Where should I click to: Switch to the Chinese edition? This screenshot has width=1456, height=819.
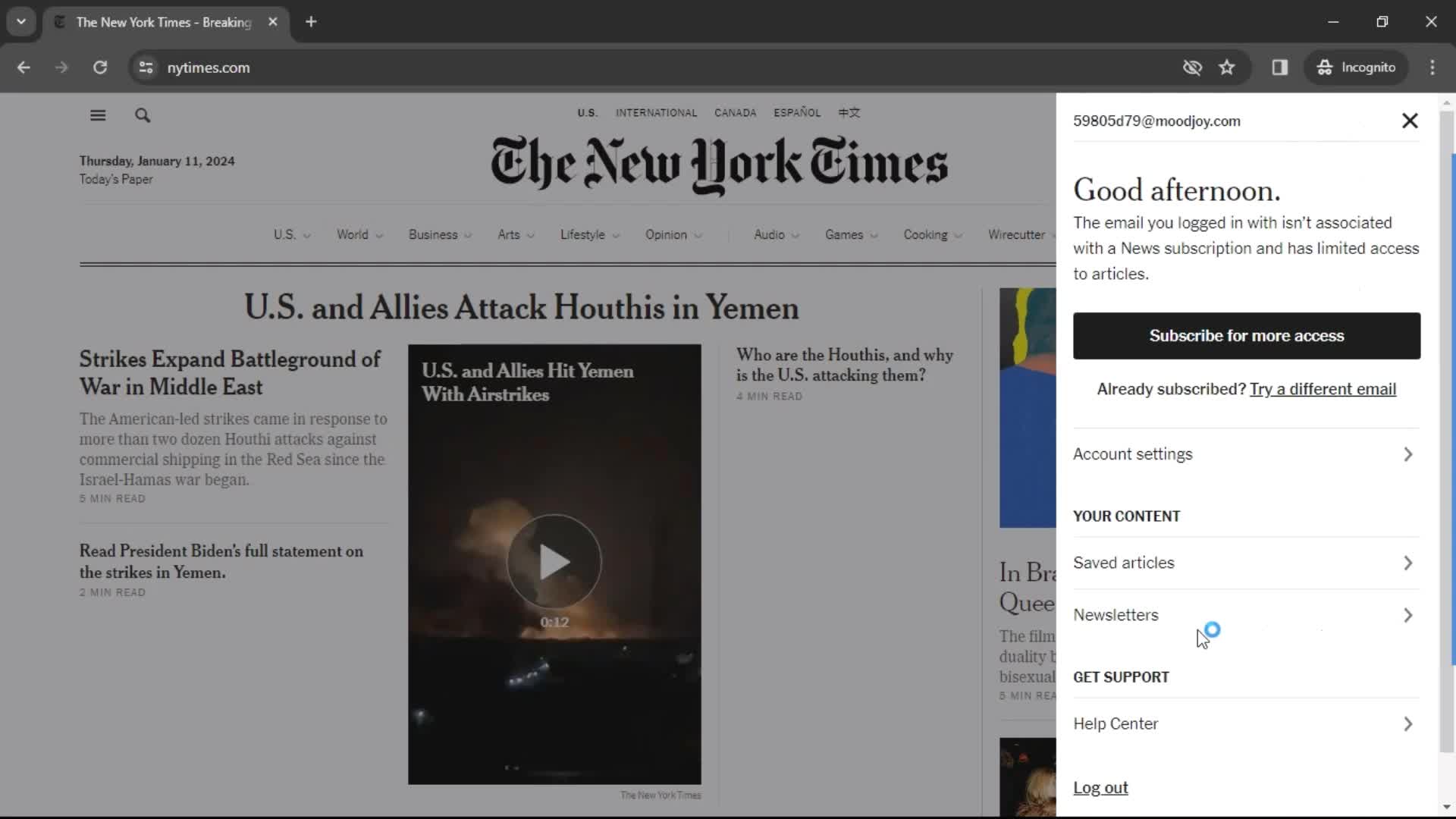(x=849, y=113)
